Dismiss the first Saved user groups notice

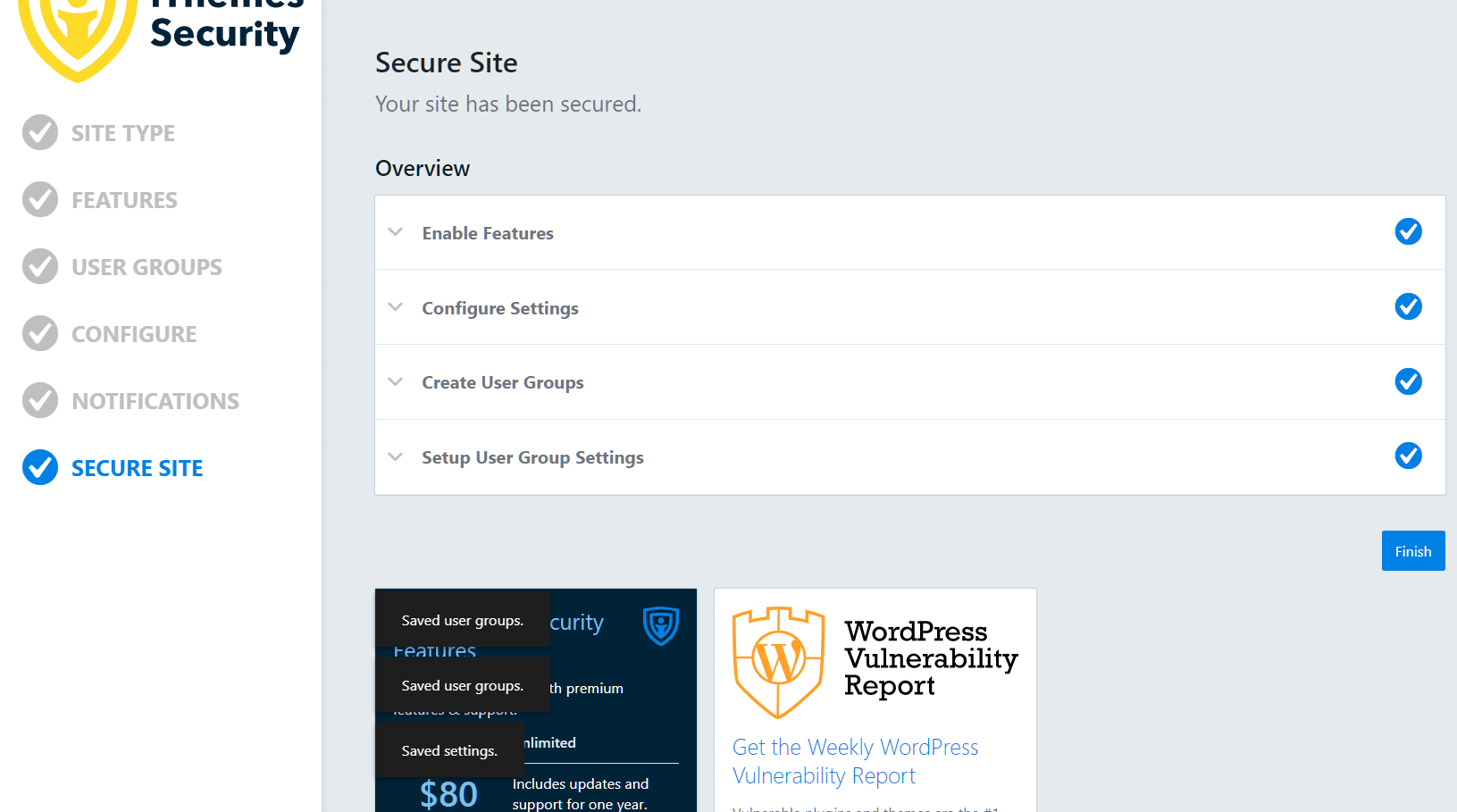[463, 620]
